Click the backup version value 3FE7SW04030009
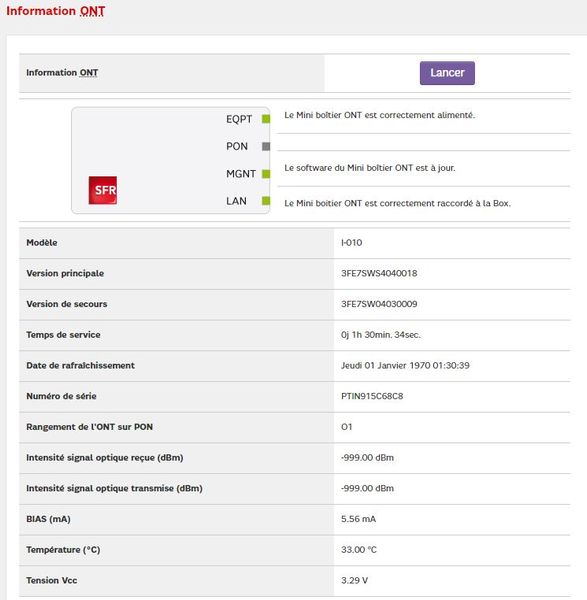Viewport: 587px width, 600px height. tap(379, 304)
